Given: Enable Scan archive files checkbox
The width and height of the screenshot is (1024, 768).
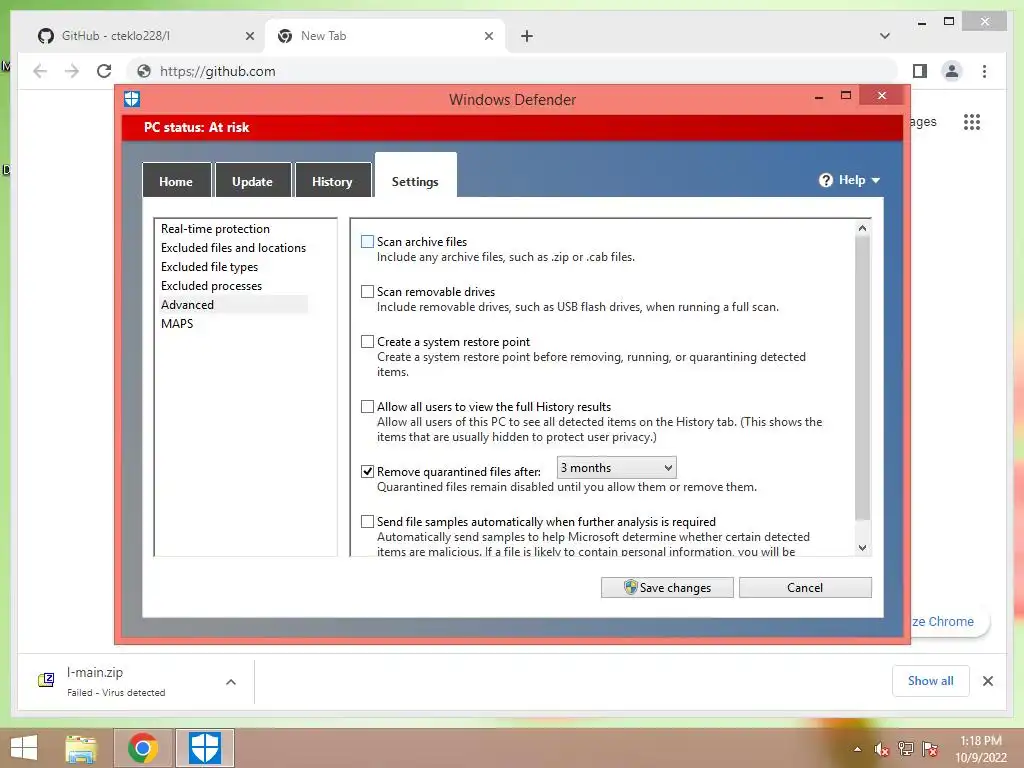Looking at the screenshot, I should (368, 242).
